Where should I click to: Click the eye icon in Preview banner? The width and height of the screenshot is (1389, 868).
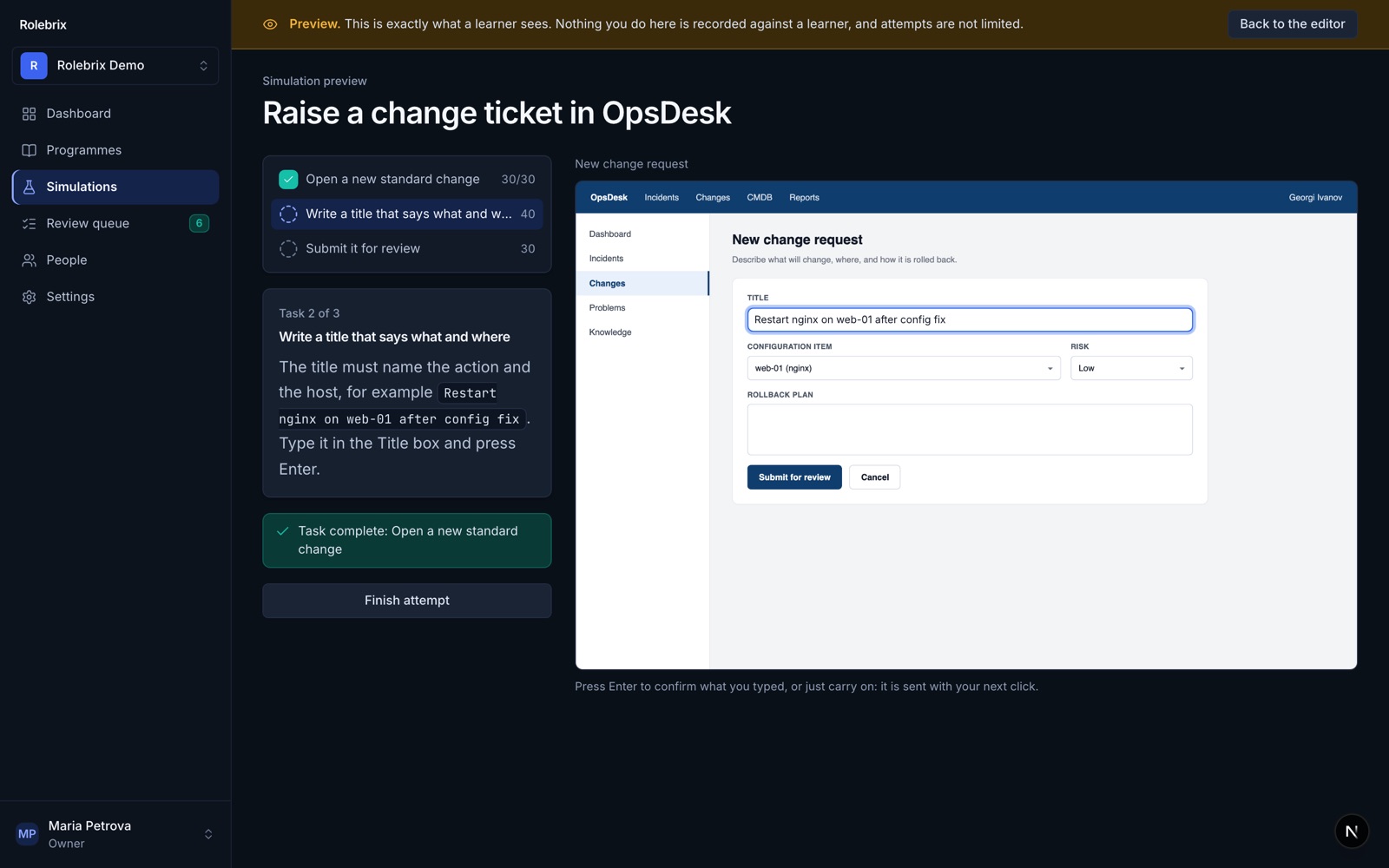(270, 24)
